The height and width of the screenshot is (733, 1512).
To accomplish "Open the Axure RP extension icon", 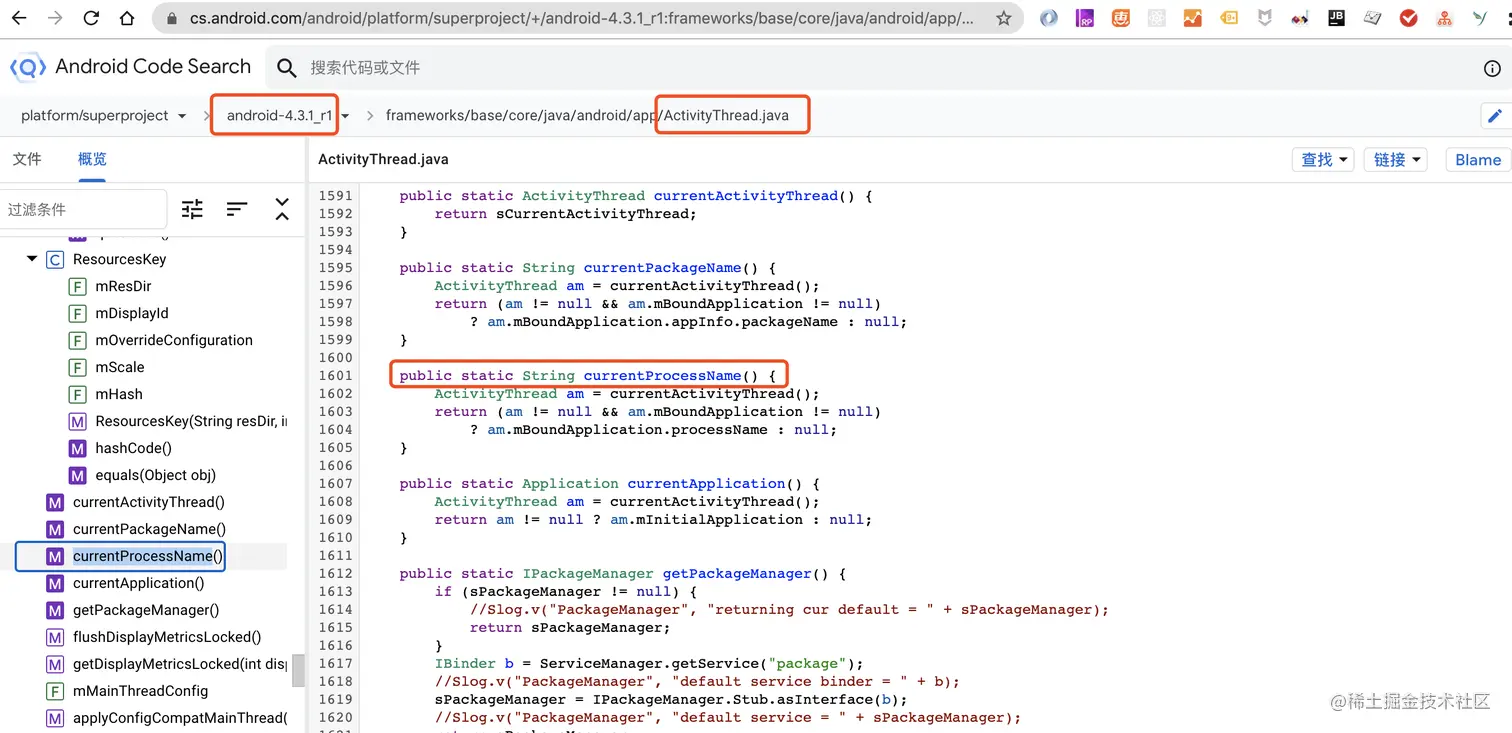I will (1085, 18).
